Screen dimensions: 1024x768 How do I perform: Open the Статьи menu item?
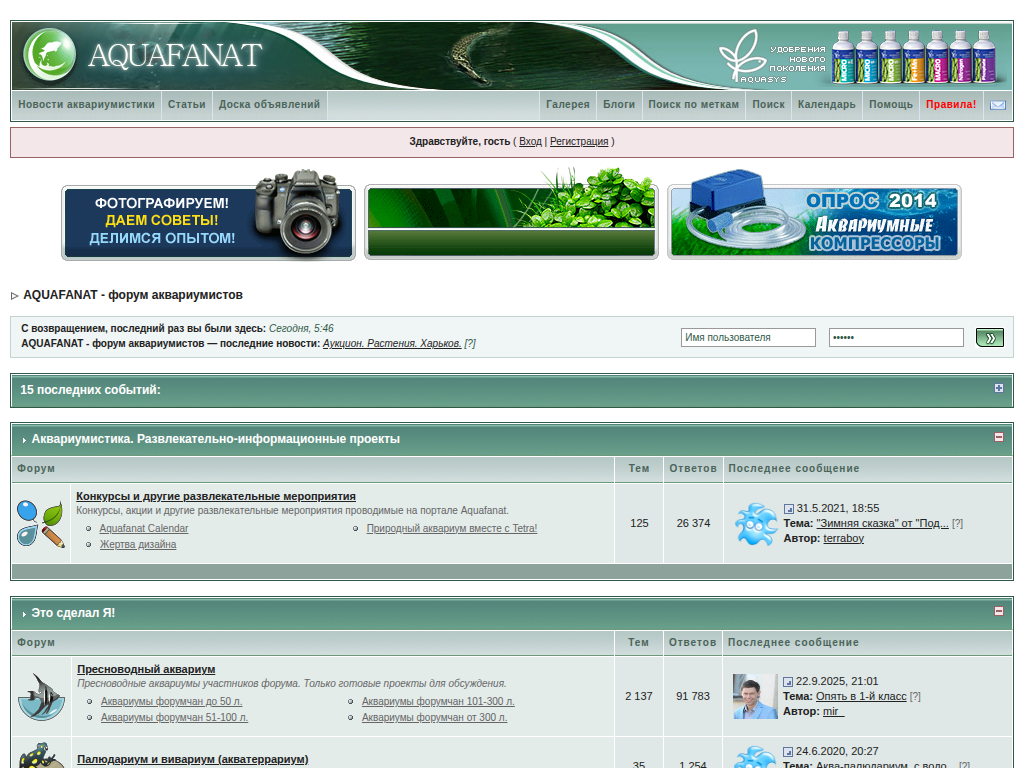(186, 104)
